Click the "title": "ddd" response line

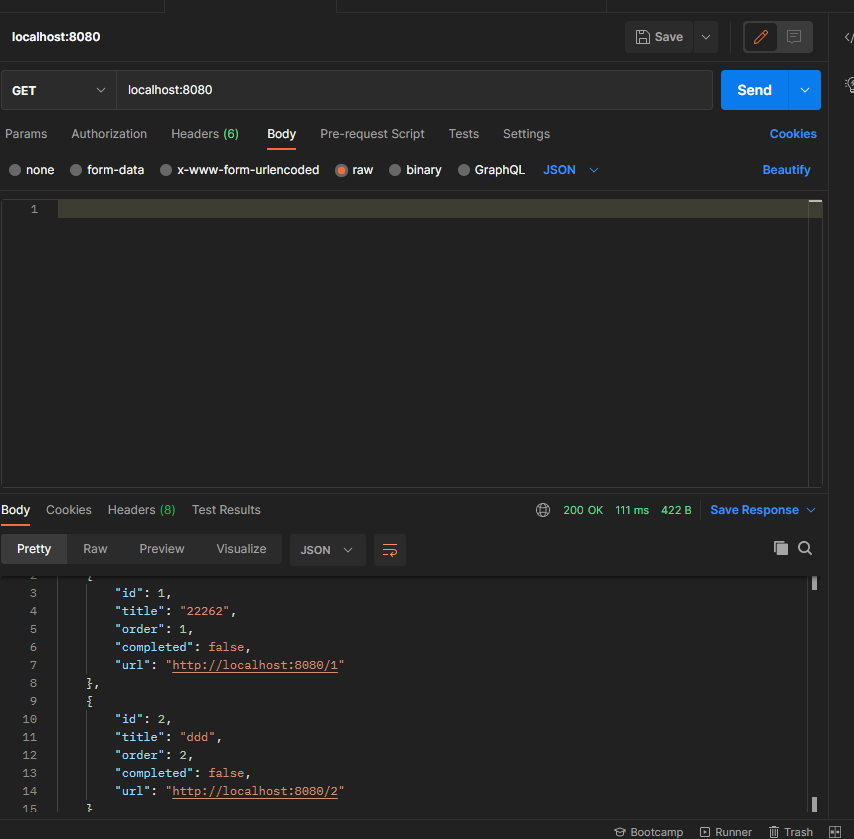[168, 737]
